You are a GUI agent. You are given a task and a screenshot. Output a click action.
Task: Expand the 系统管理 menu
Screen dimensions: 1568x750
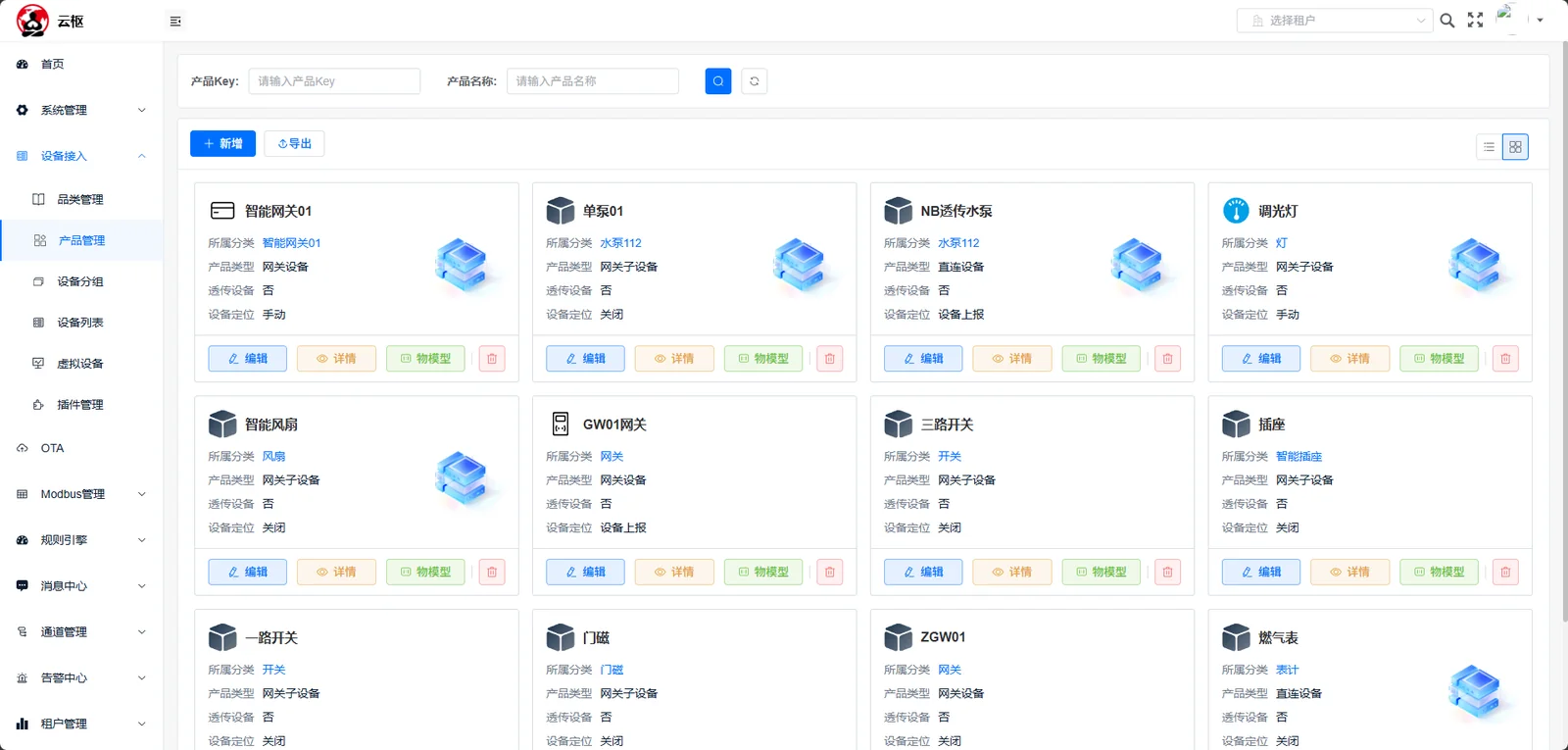click(x=81, y=110)
